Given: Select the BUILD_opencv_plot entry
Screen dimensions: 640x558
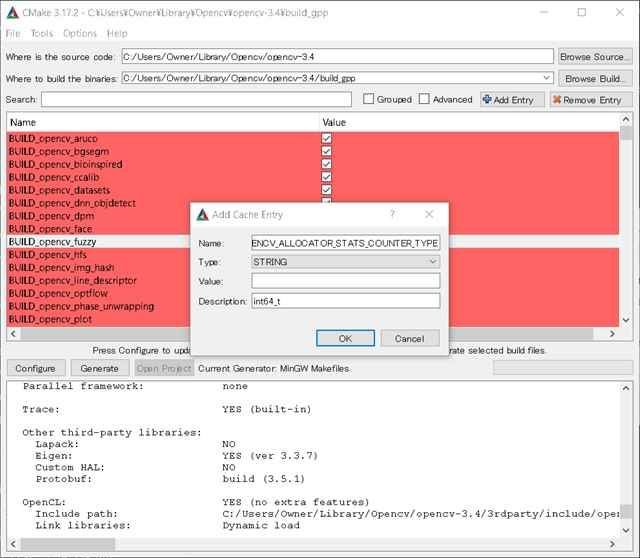Looking at the screenshot, I should [50, 319].
